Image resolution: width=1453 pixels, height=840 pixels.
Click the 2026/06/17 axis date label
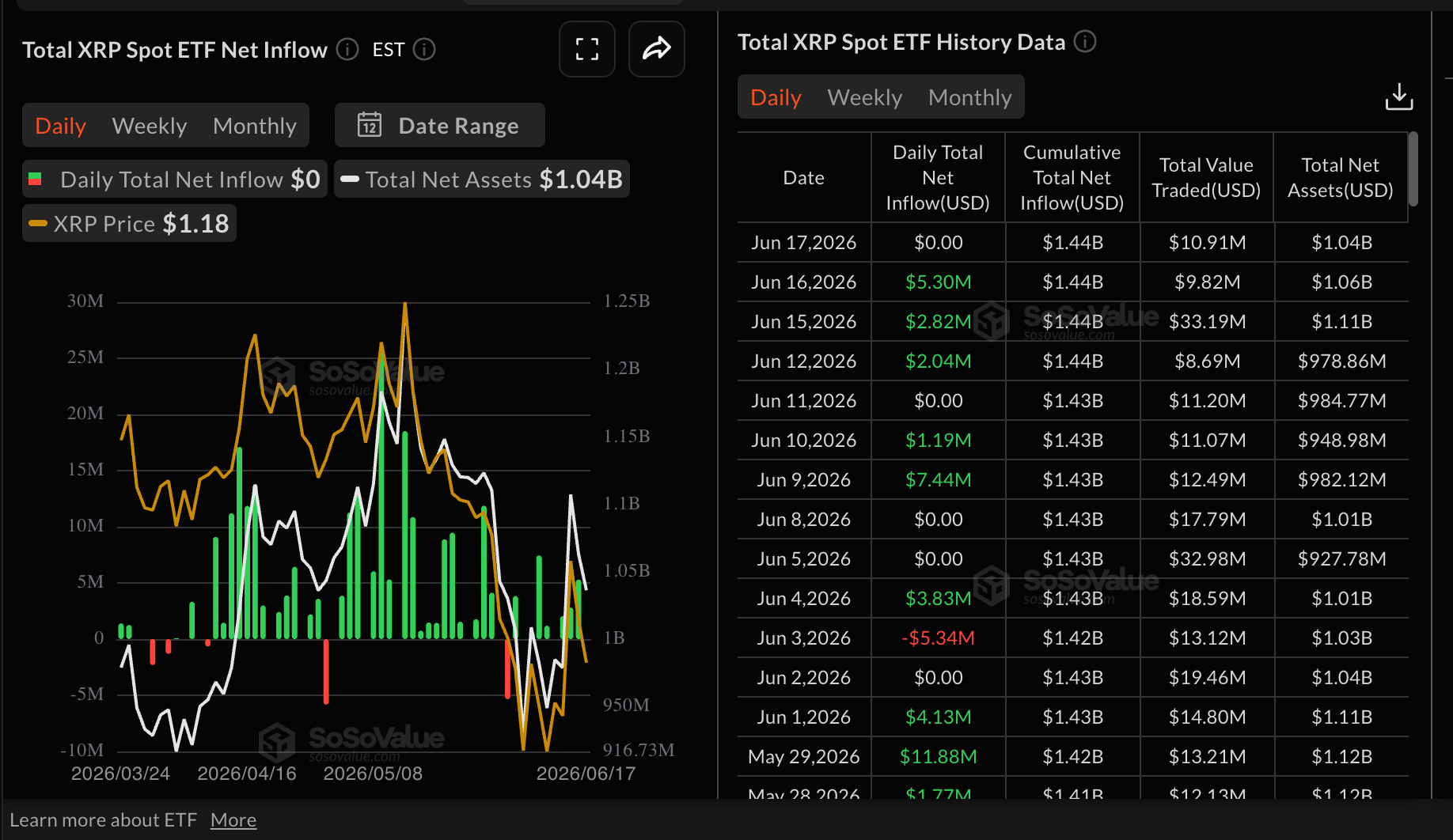(586, 774)
